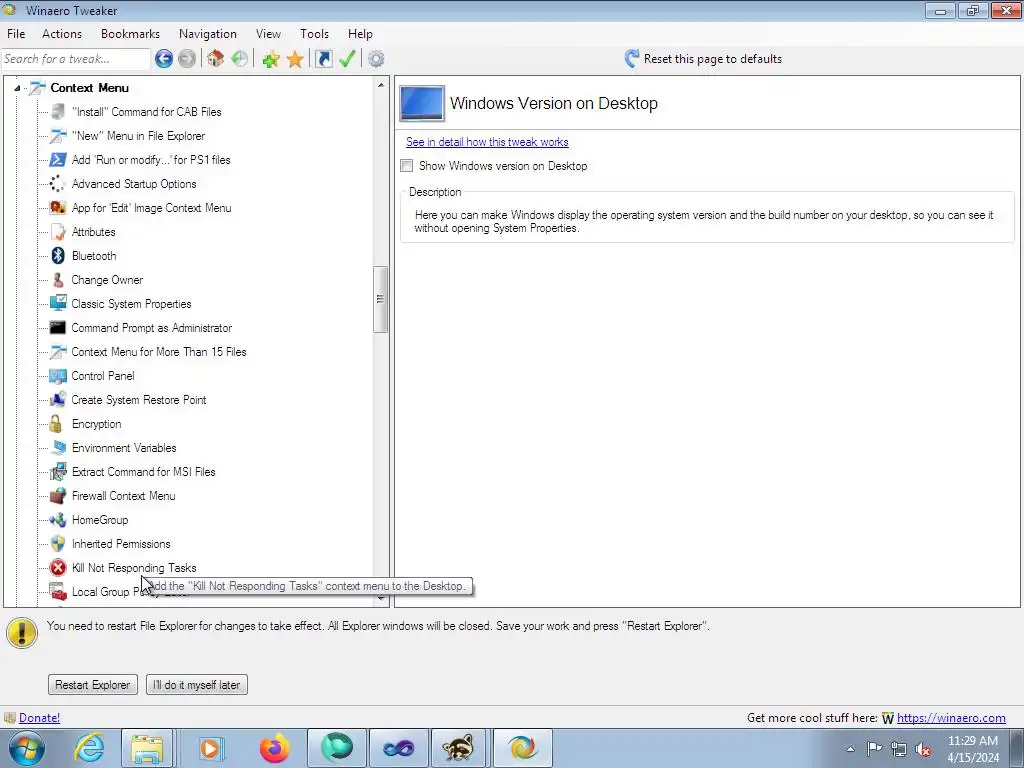Open the winaero.com website link
Image resolution: width=1024 pixels, height=768 pixels.
(951, 718)
